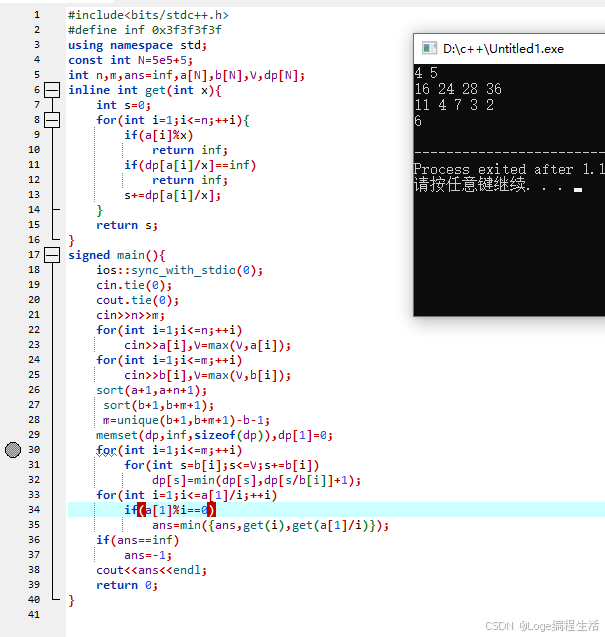Click the inline int get(int x){ line
The height and width of the screenshot is (637, 605).
(145, 90)
